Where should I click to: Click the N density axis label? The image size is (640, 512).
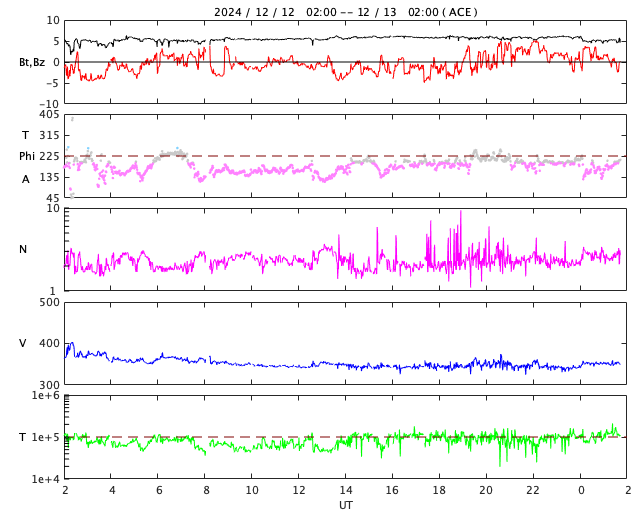[23, 249]
